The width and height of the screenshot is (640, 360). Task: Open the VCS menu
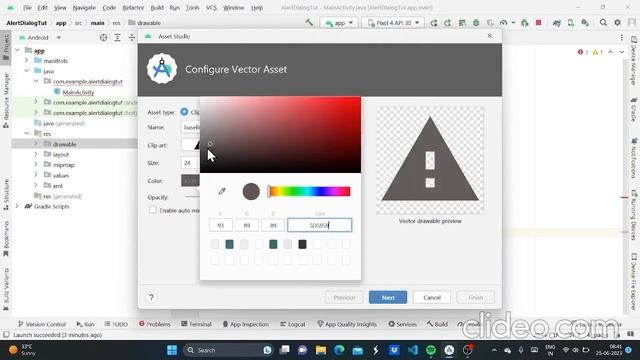tap(211, 8)
